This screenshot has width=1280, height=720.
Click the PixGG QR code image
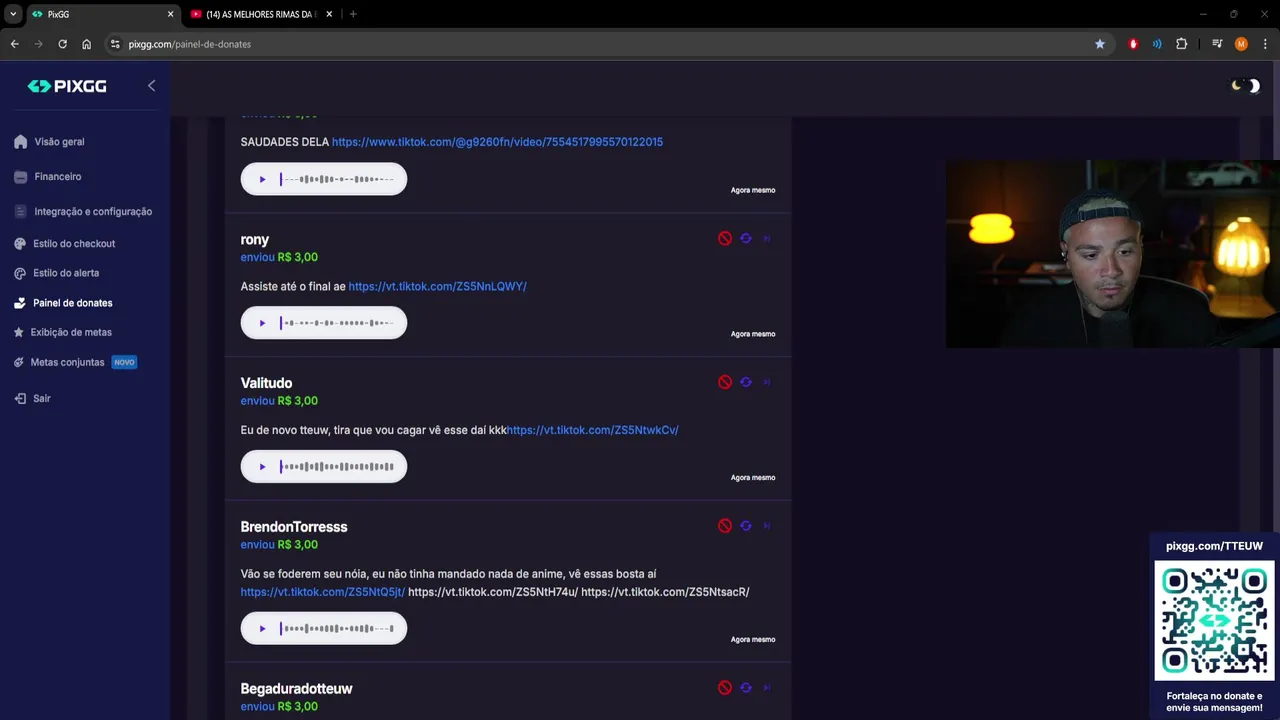1214,621
